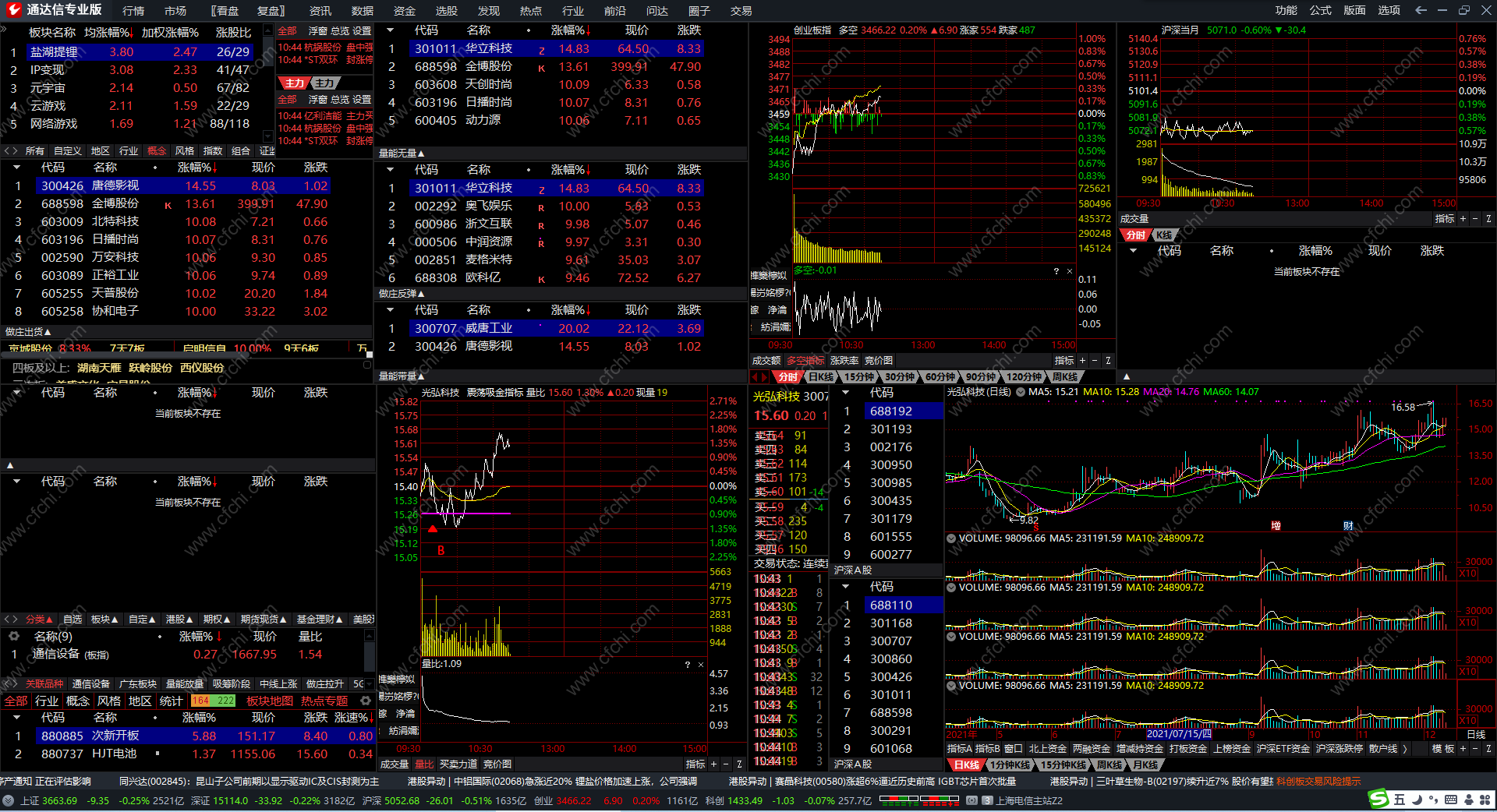Select 全部 filter in the top news panel
Screen dimensions: 1497x812
(x=288, y=31)
